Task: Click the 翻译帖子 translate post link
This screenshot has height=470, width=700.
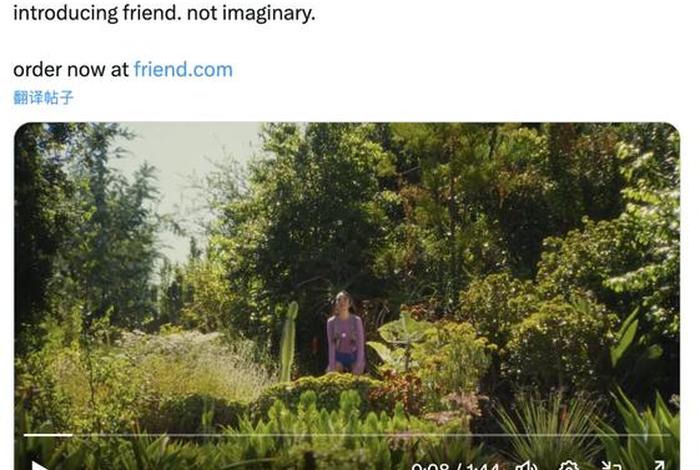Action: 43,97
